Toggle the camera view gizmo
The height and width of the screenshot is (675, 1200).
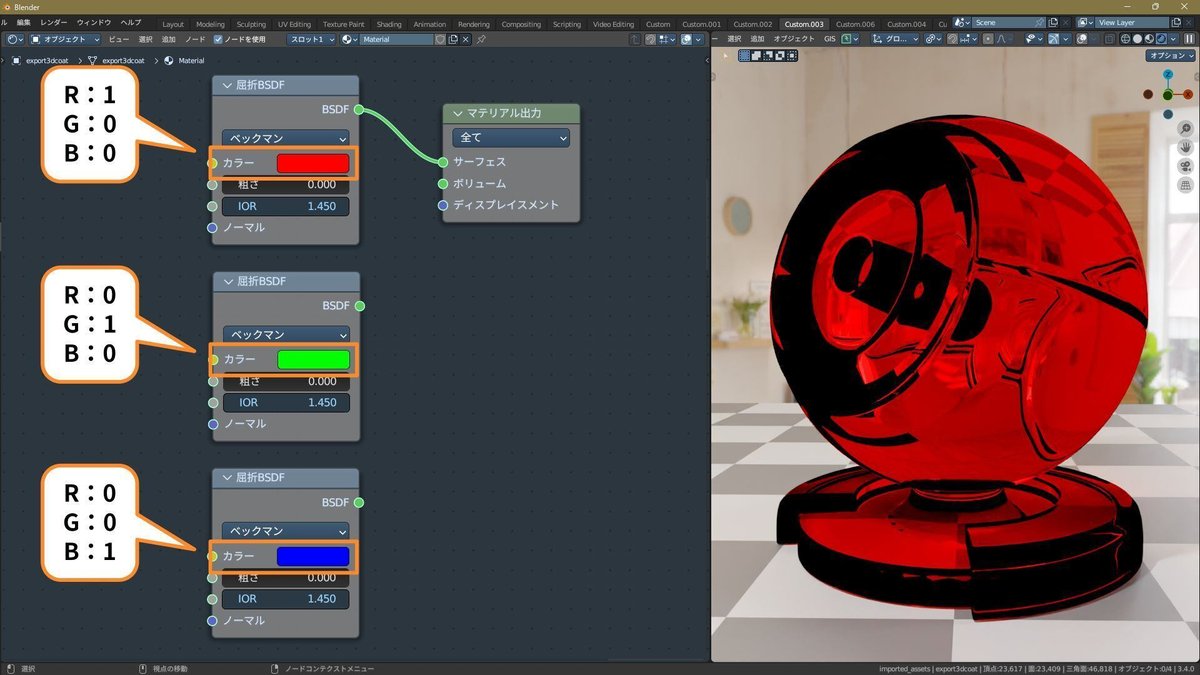click(x=1185, y=166)
